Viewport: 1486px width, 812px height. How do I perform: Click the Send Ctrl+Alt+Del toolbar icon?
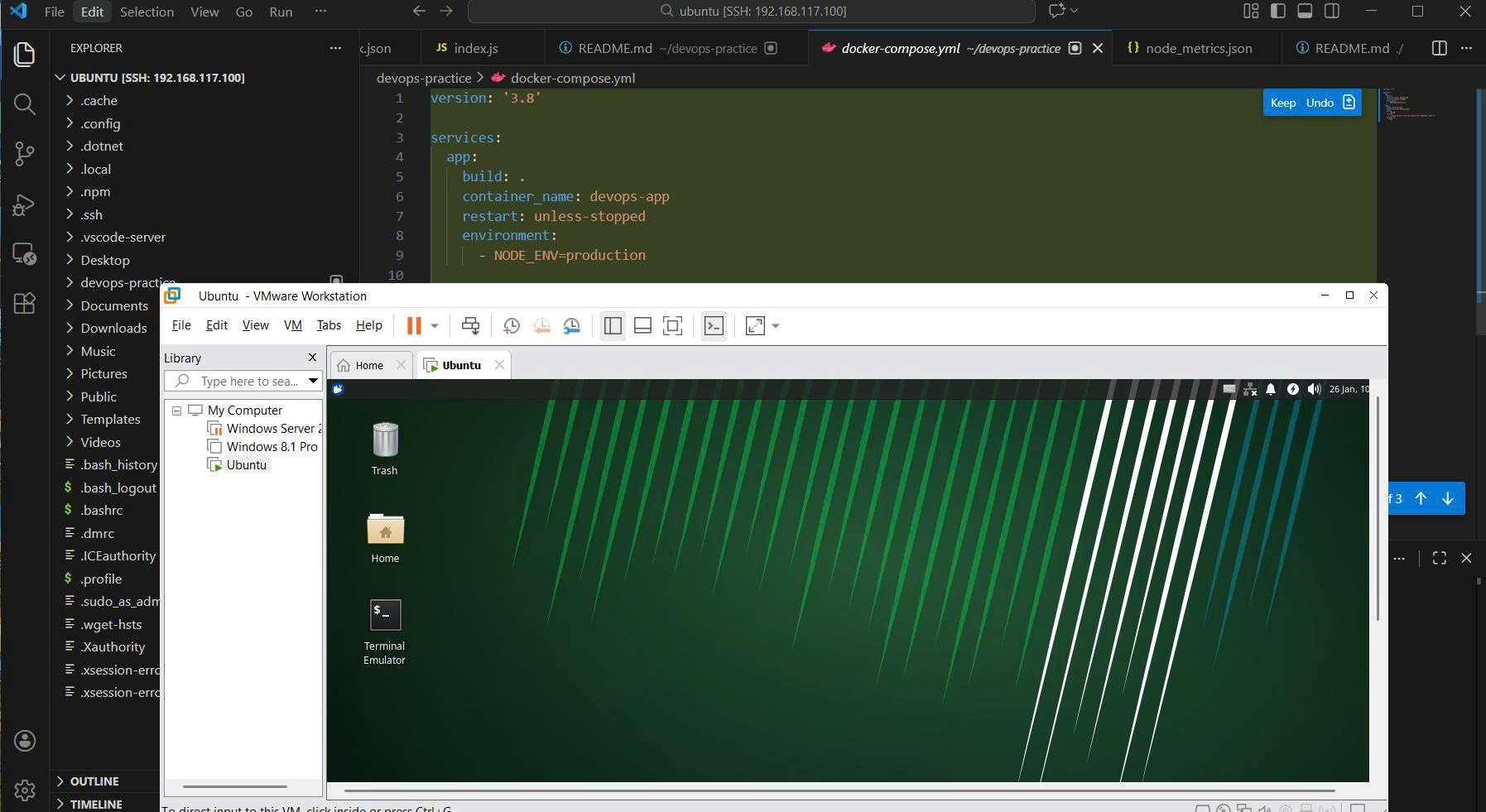tap(470, 326)
